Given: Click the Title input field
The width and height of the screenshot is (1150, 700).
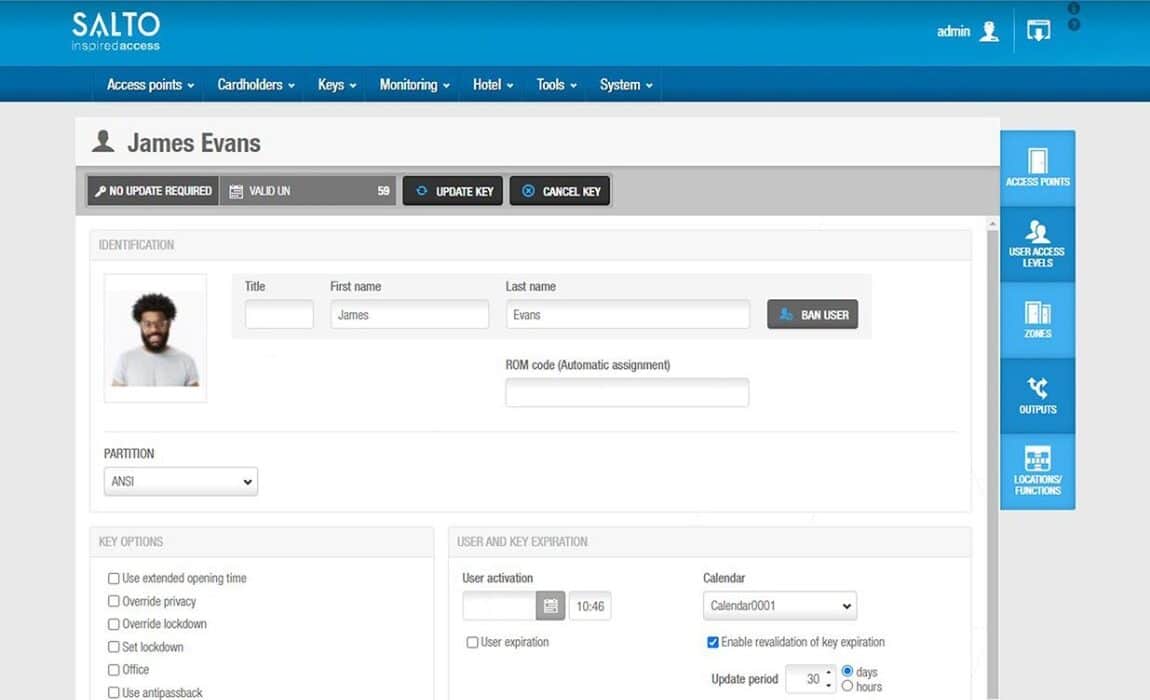Looking at the screenshot, I should coord(279,314).
